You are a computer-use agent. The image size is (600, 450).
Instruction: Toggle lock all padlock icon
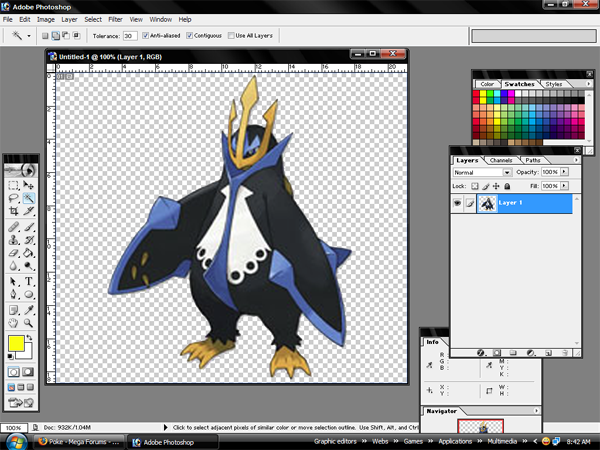[507, 186]
